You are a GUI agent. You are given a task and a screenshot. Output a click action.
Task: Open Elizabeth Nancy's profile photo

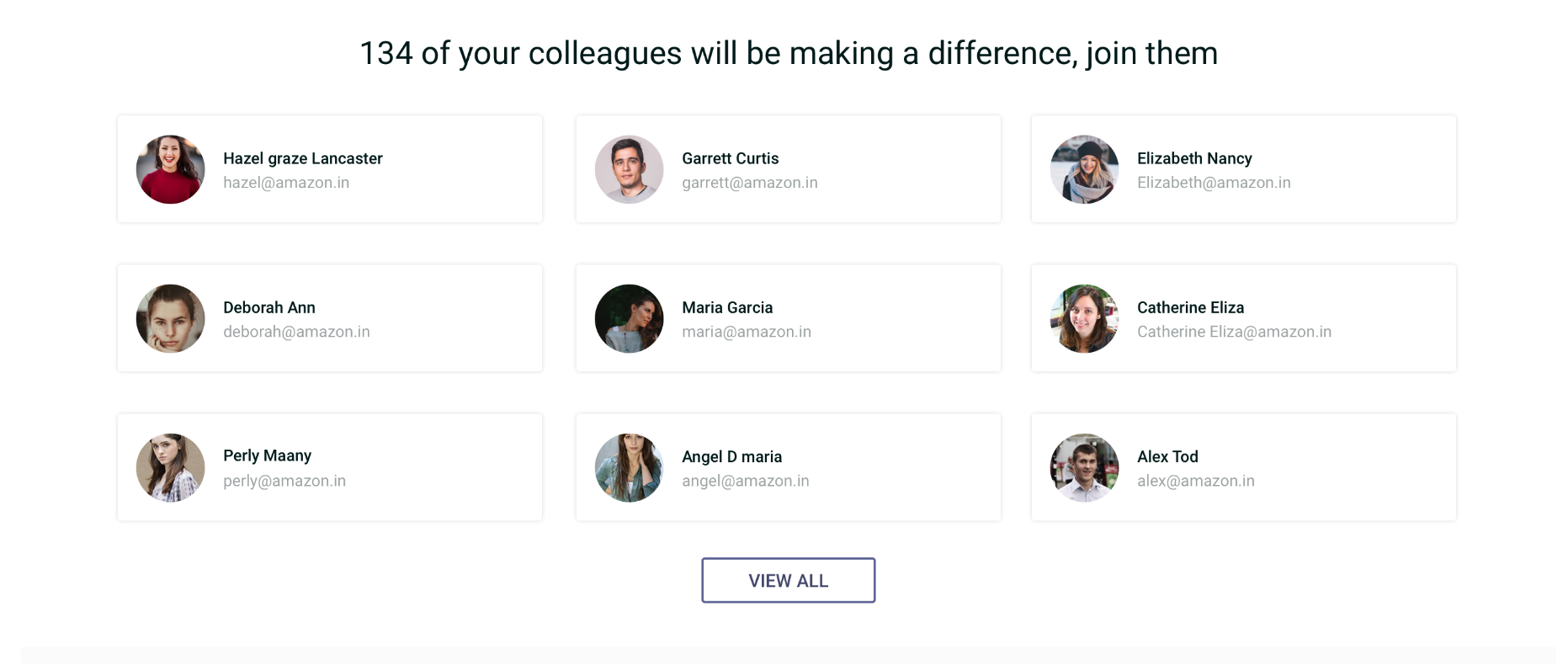point(1084,169)
